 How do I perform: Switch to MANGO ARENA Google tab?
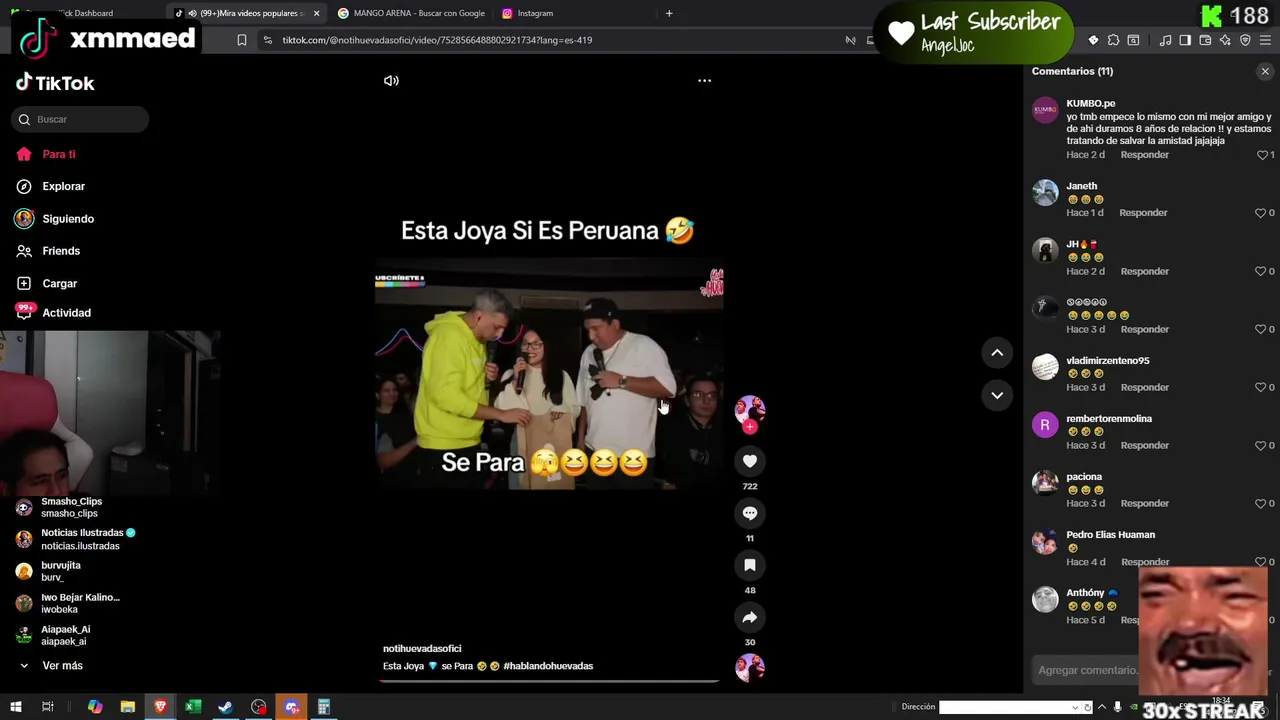[x=411, y=13]
